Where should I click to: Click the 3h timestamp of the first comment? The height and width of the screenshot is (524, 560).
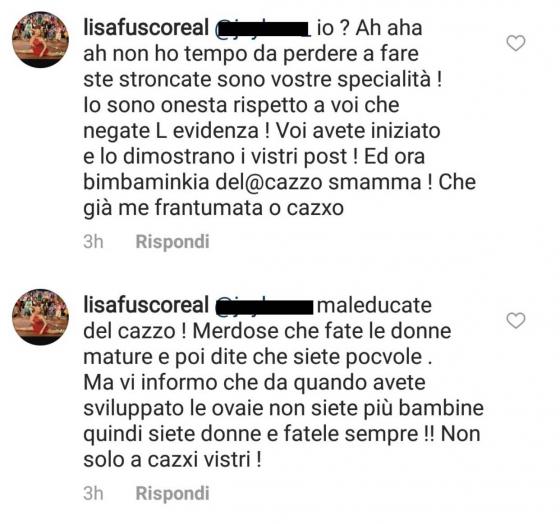(x=93, y=242)
